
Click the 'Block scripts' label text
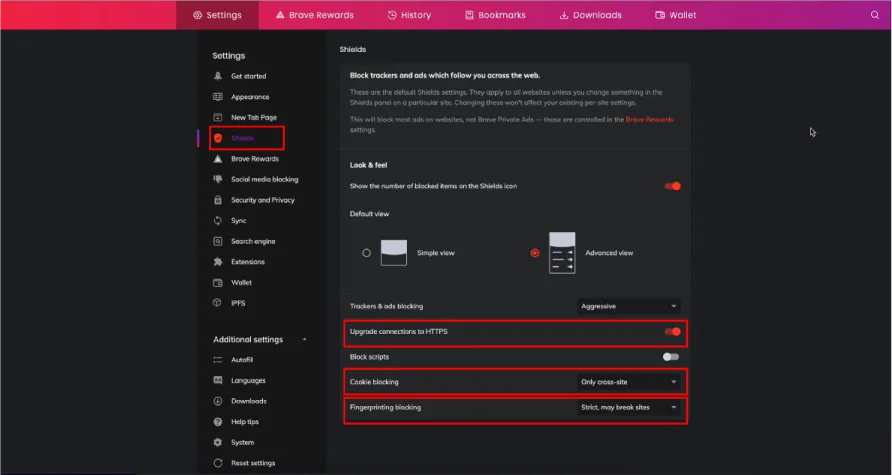click(x=369, y=357)
